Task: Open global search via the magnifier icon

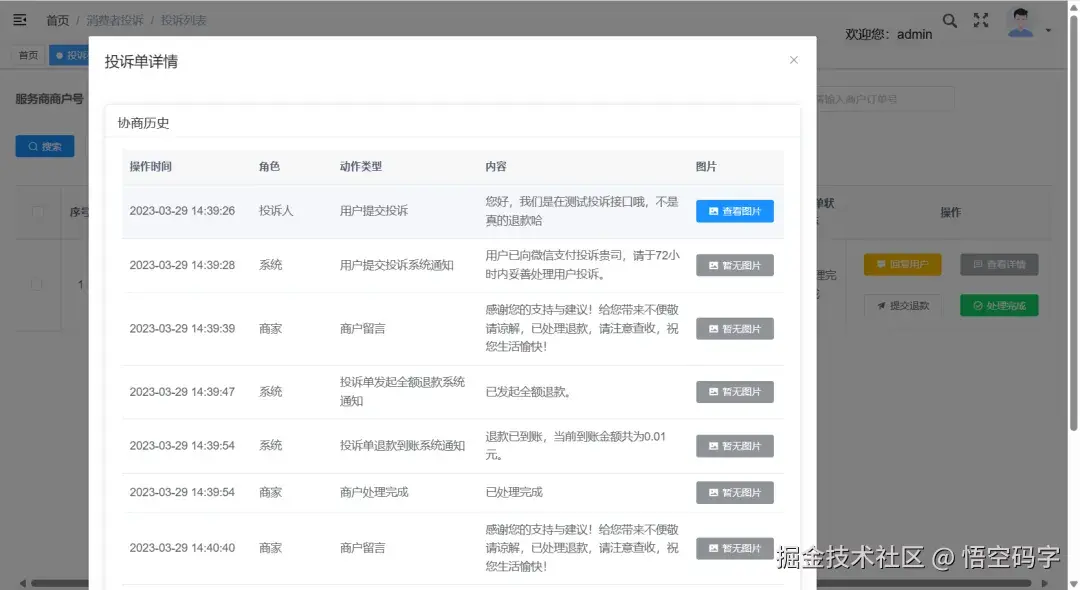Action: 949,19
